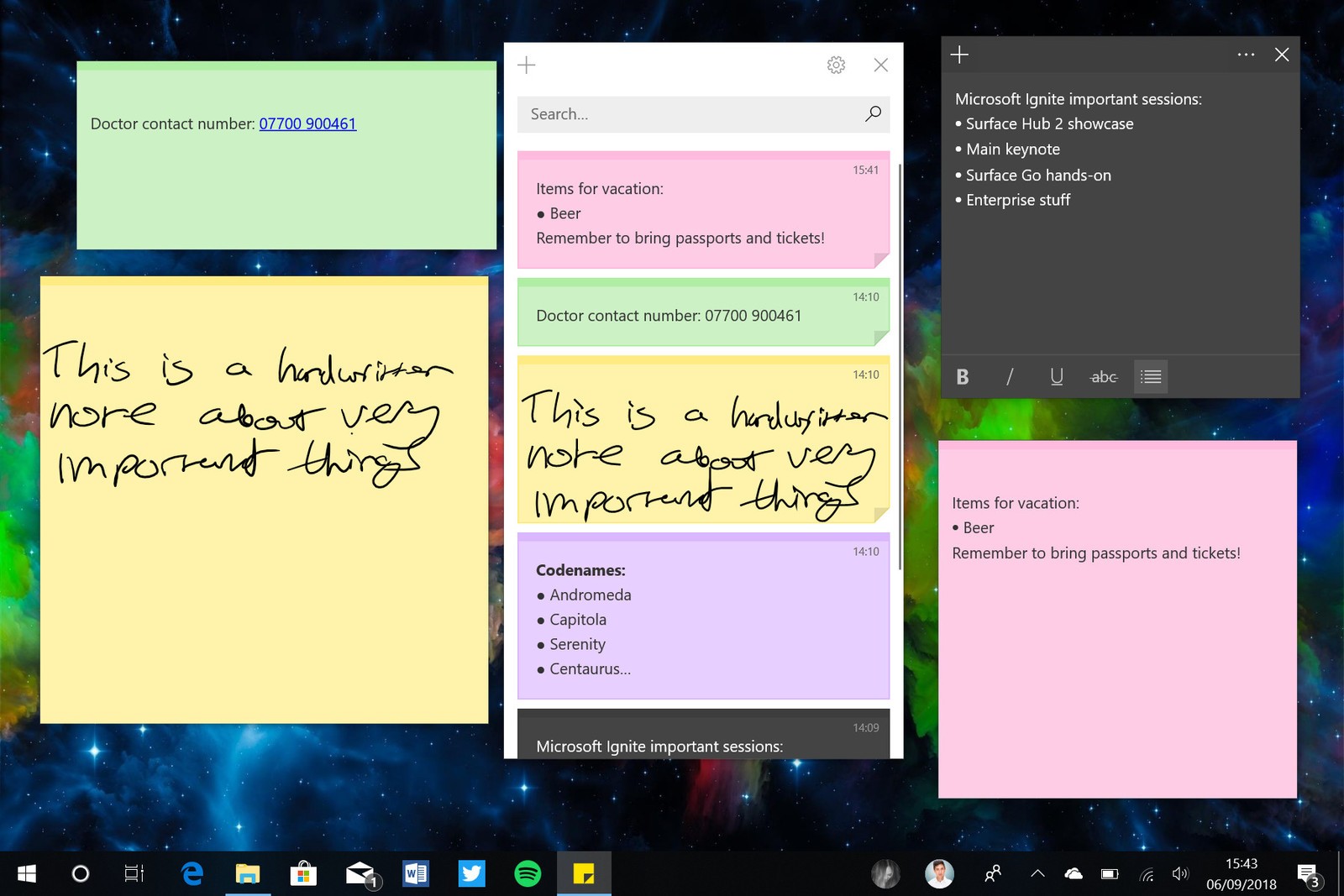Toggle bullet list formatting

1151,377
